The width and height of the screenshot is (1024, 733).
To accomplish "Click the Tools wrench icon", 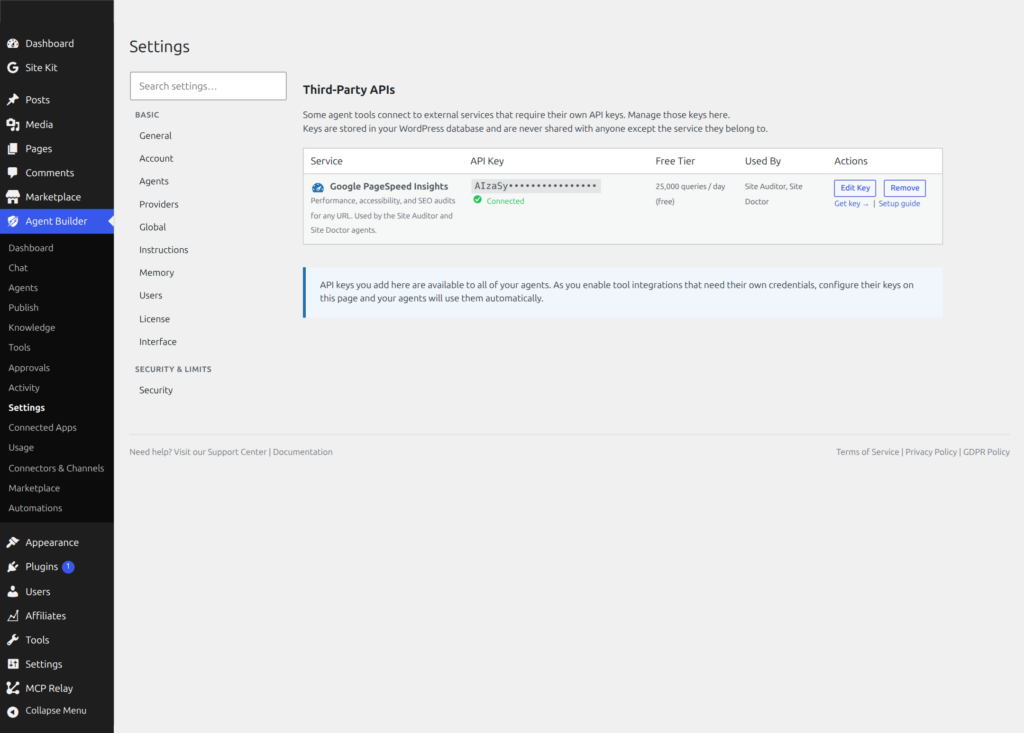I will (x=12, y=640).
